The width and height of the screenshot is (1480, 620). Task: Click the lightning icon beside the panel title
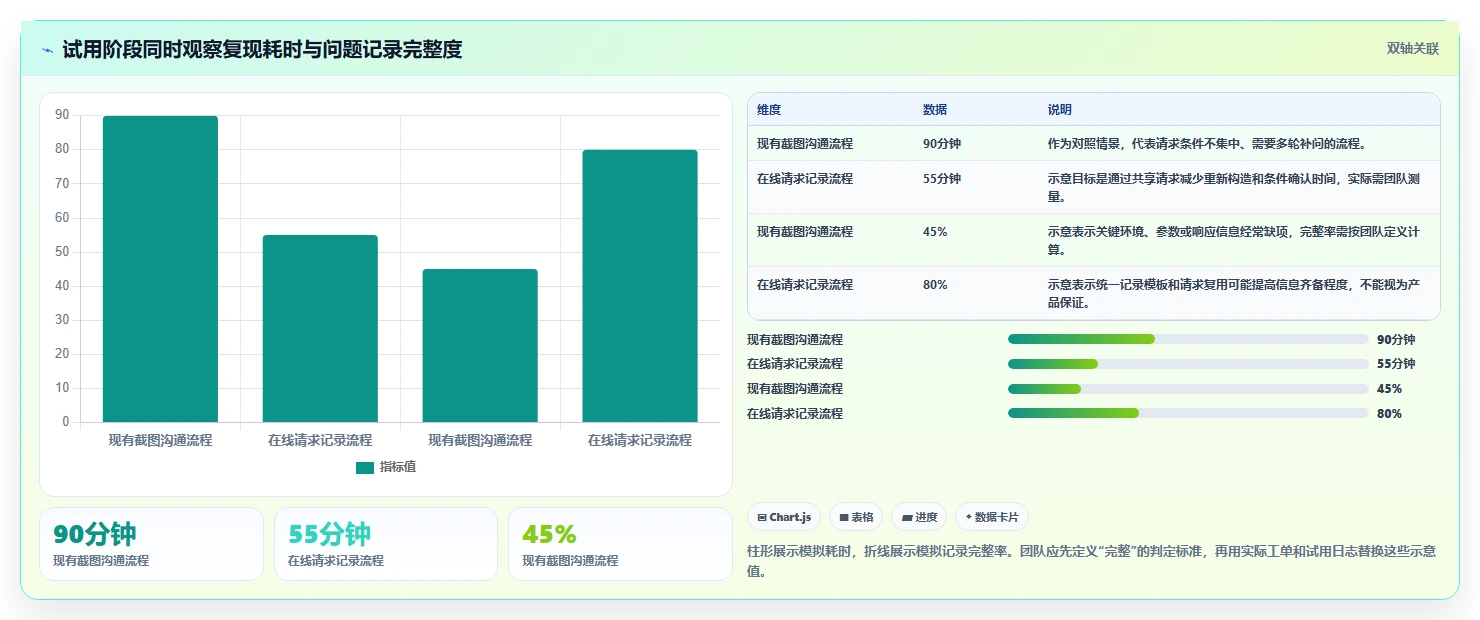coord(47,50)
